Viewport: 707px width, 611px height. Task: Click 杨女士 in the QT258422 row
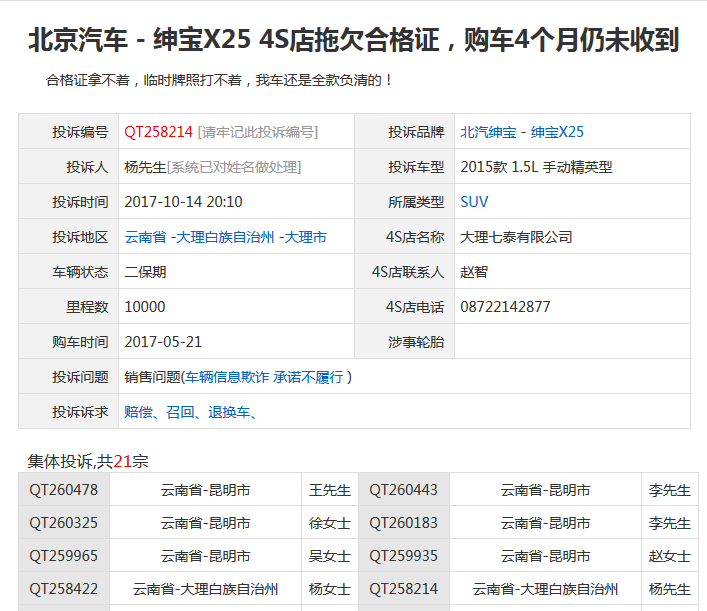(330, 588)
